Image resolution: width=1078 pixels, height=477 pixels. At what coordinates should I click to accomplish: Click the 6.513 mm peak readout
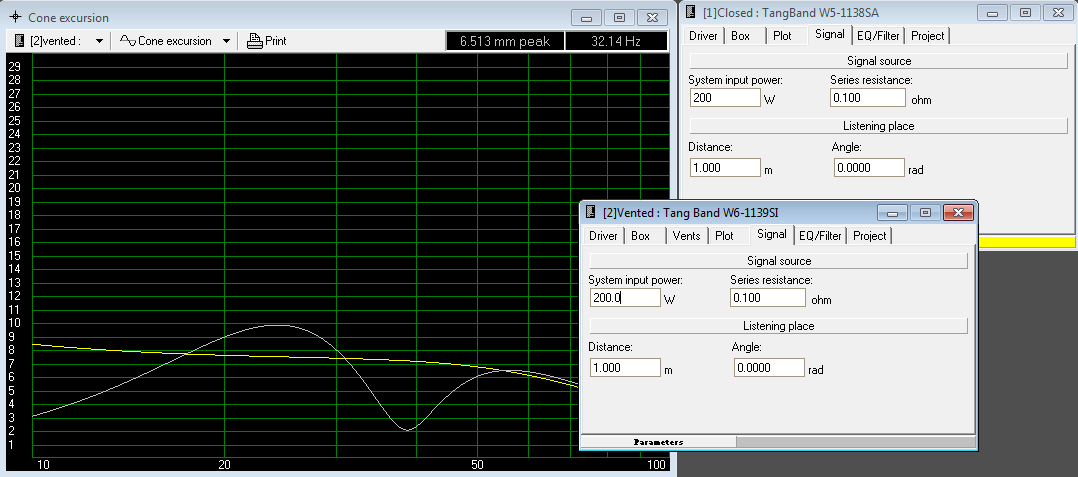(505, 41)
